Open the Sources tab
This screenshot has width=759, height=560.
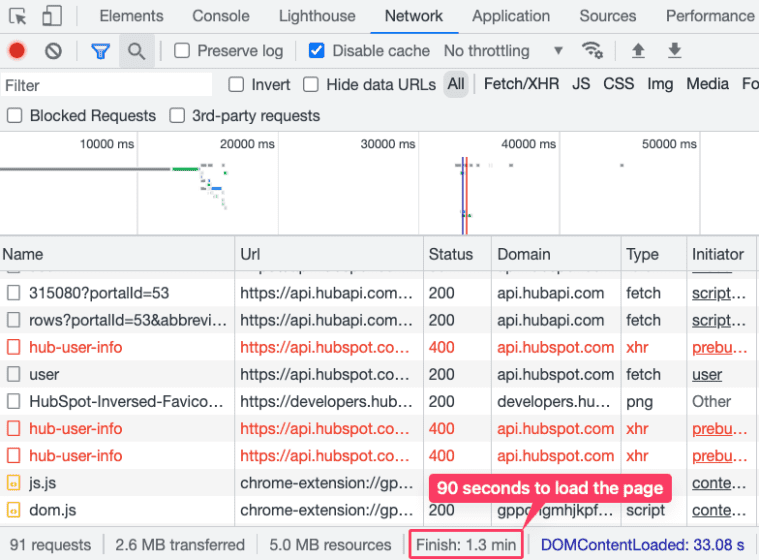(x=608, y=16)
